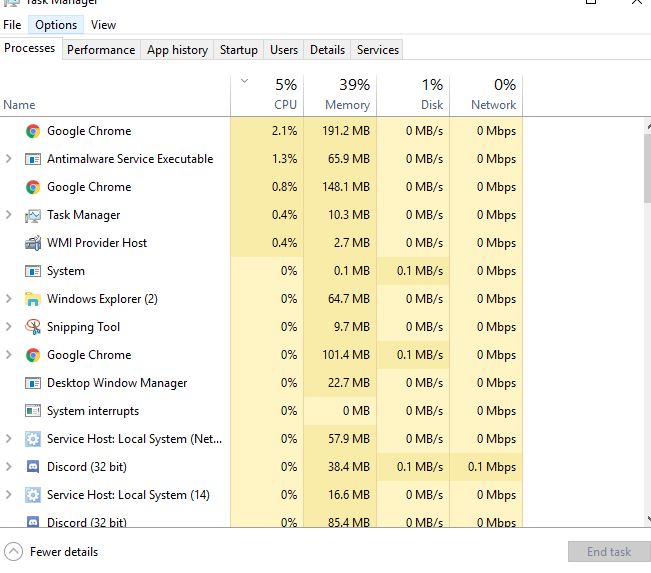Screen dimensions: 651x573
Task: Expand the Windows Explorer (2) group
Action: coord(8,299)
